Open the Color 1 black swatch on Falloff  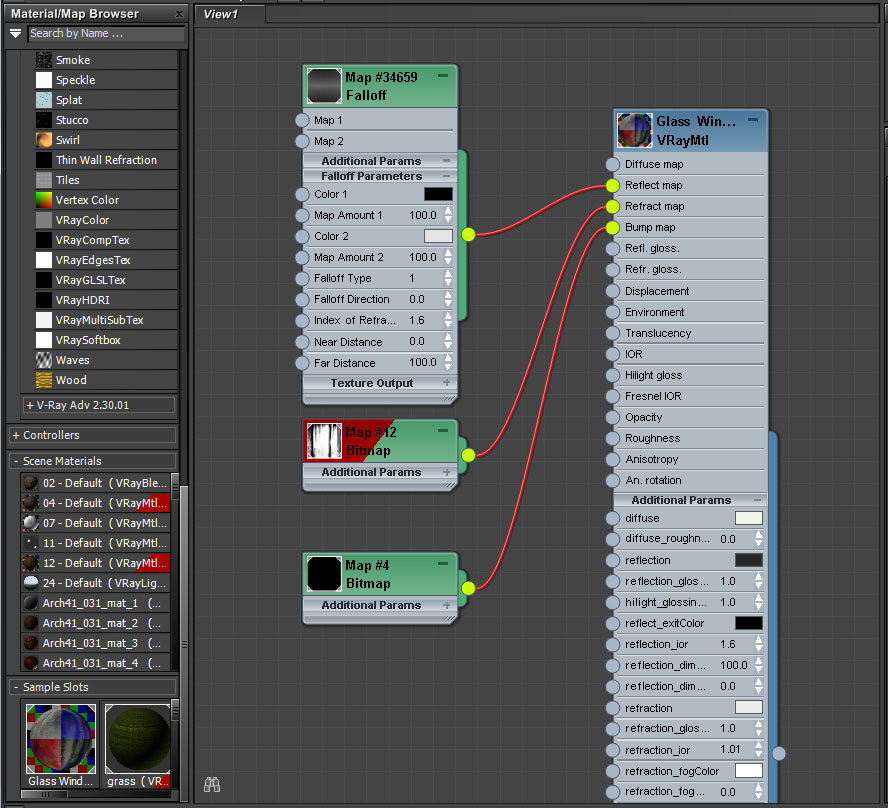438,194
